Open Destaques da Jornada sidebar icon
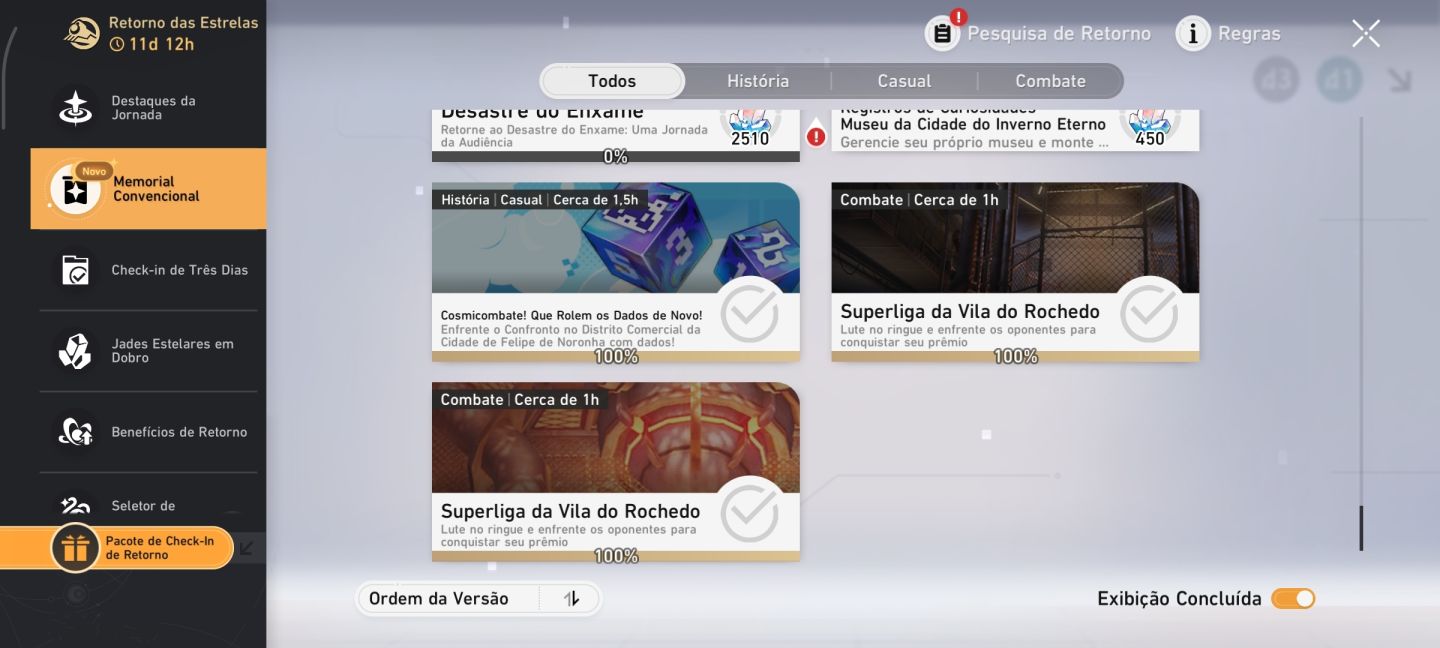This screenshot has height=648, width=1440. coord(75,108)
